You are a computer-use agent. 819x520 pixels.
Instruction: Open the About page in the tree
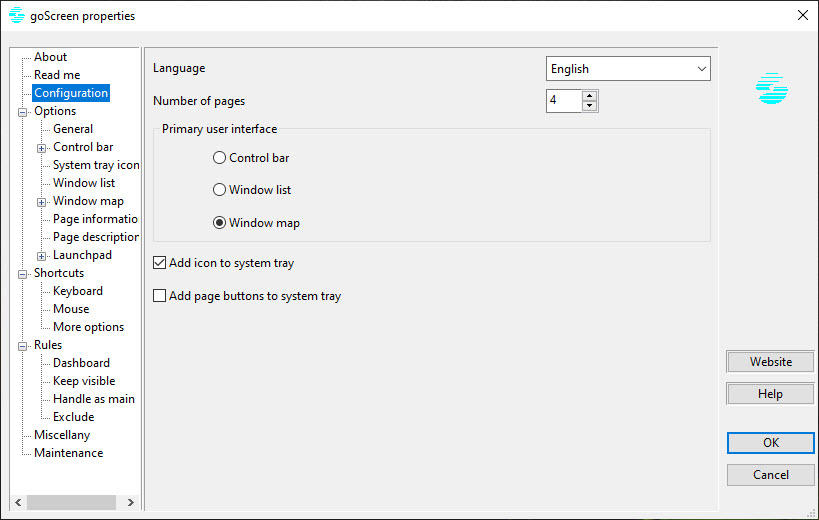coord(51,57)
